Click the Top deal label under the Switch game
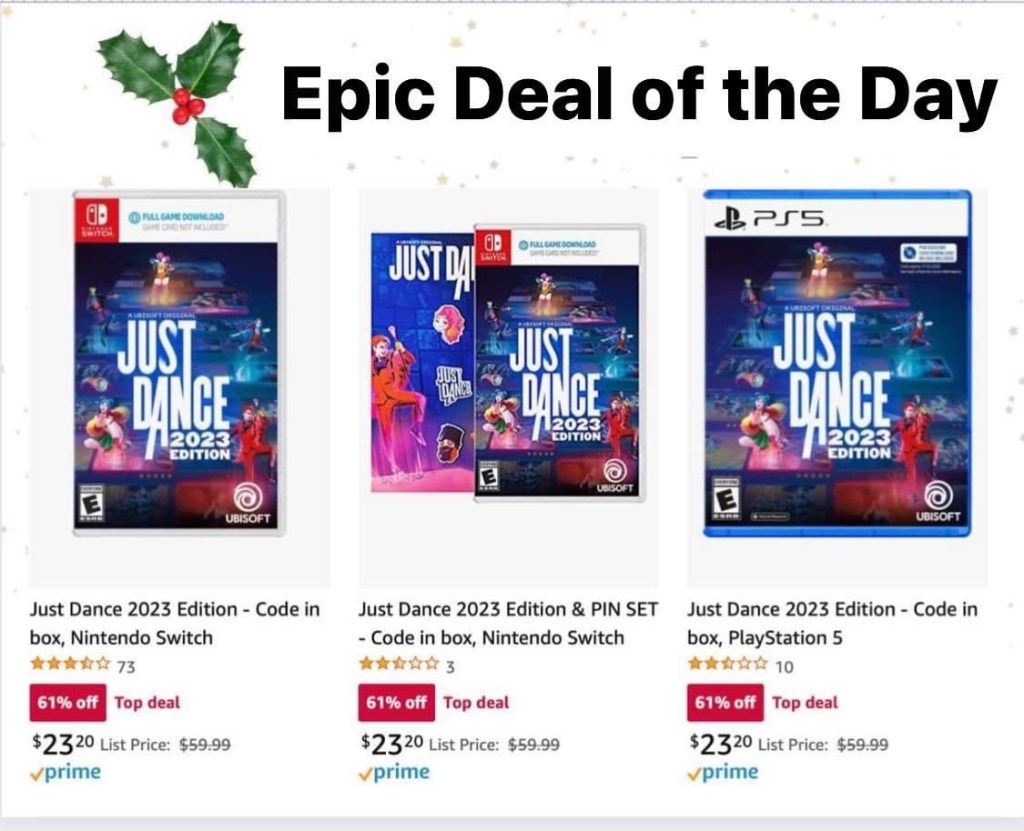The height and width of the screenshot is (831, 1024). click(x=147, y=703)
